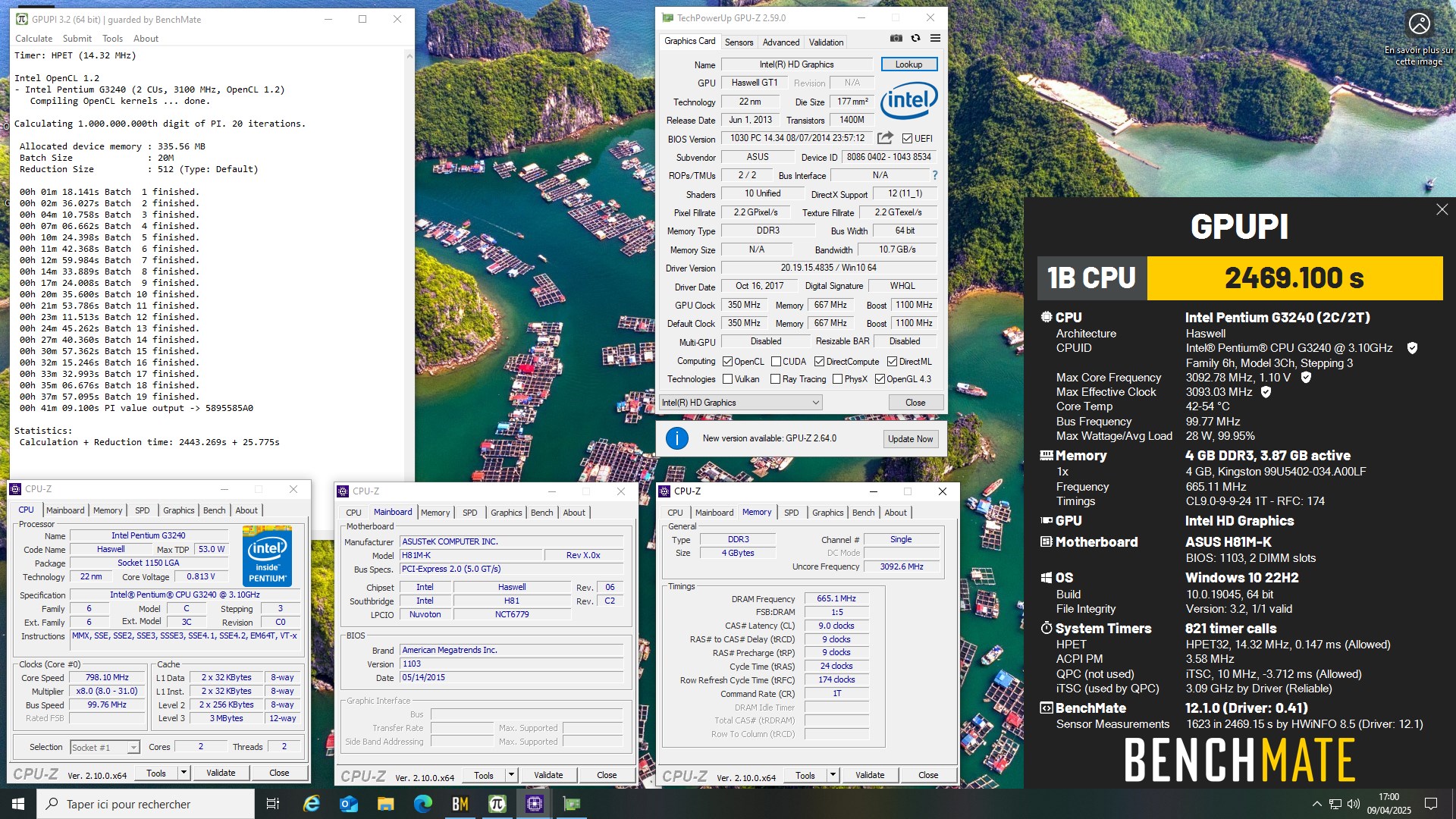Click the BIOS export share icon in GPU-Z
This screenshot has height=819, width=1456.
(884, 138)
